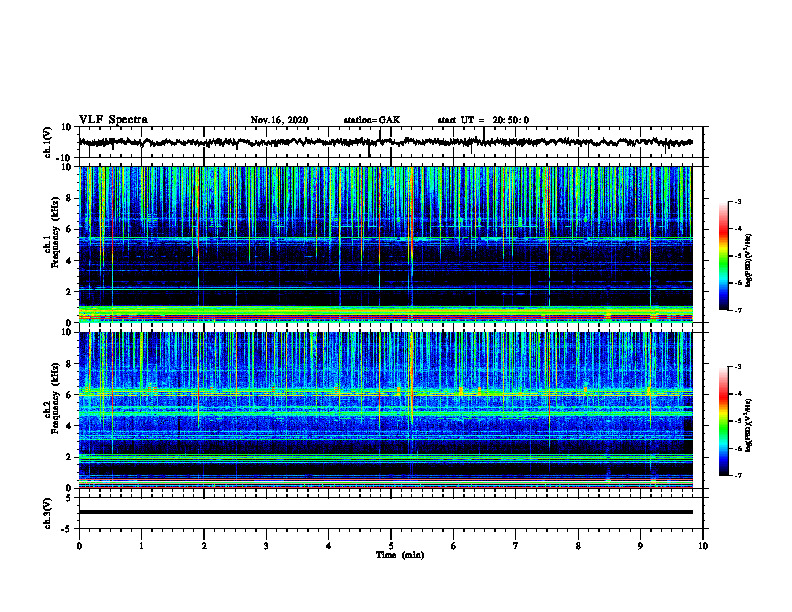This screenshot has width=792, height=612.
Task: Click the time-axis tick label "7"
Action: pyautogui.click(x=516, y=546)
